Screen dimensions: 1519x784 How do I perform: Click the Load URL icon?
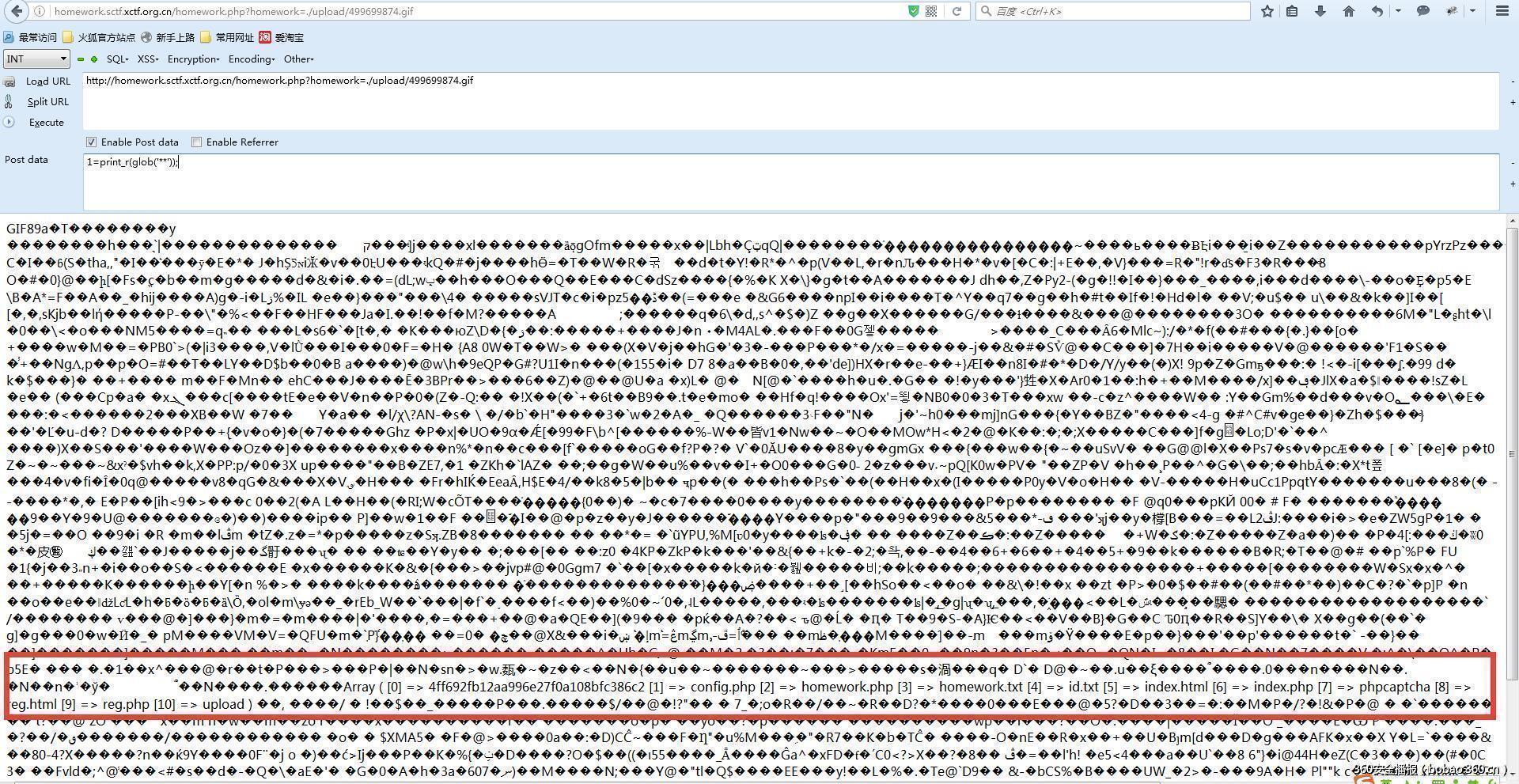[9, 81]
